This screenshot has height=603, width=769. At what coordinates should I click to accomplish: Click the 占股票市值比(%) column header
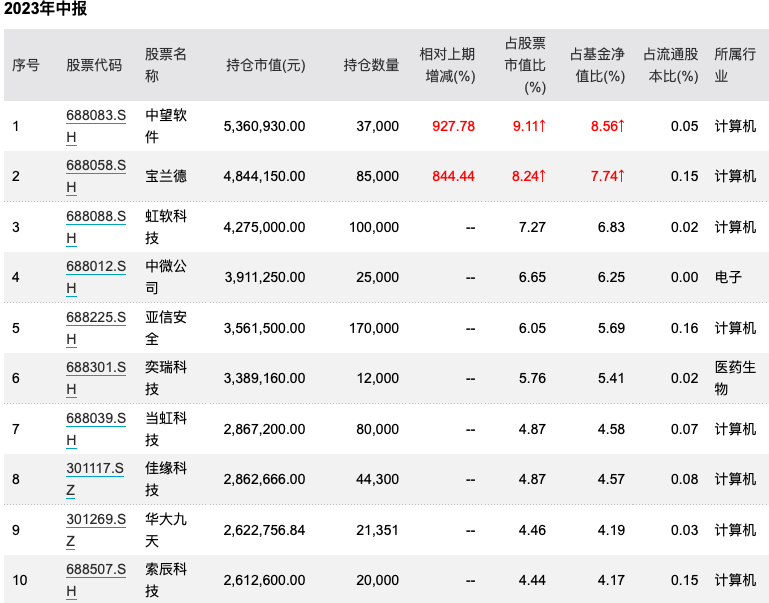pos(525,65)
